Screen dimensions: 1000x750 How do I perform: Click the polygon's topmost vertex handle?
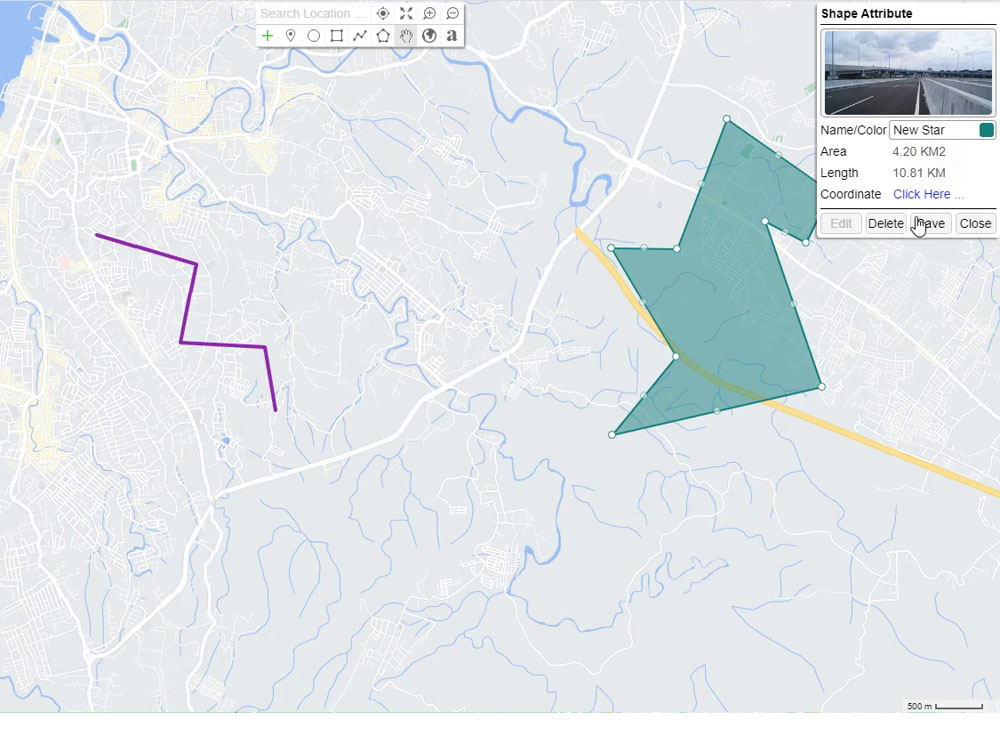(x=726, y=119)
